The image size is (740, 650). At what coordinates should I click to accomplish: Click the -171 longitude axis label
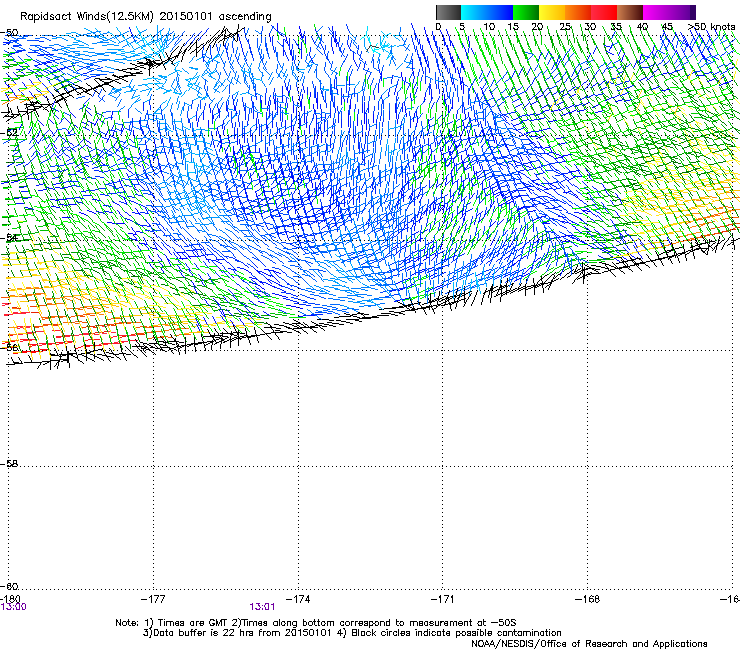(443, 599)
